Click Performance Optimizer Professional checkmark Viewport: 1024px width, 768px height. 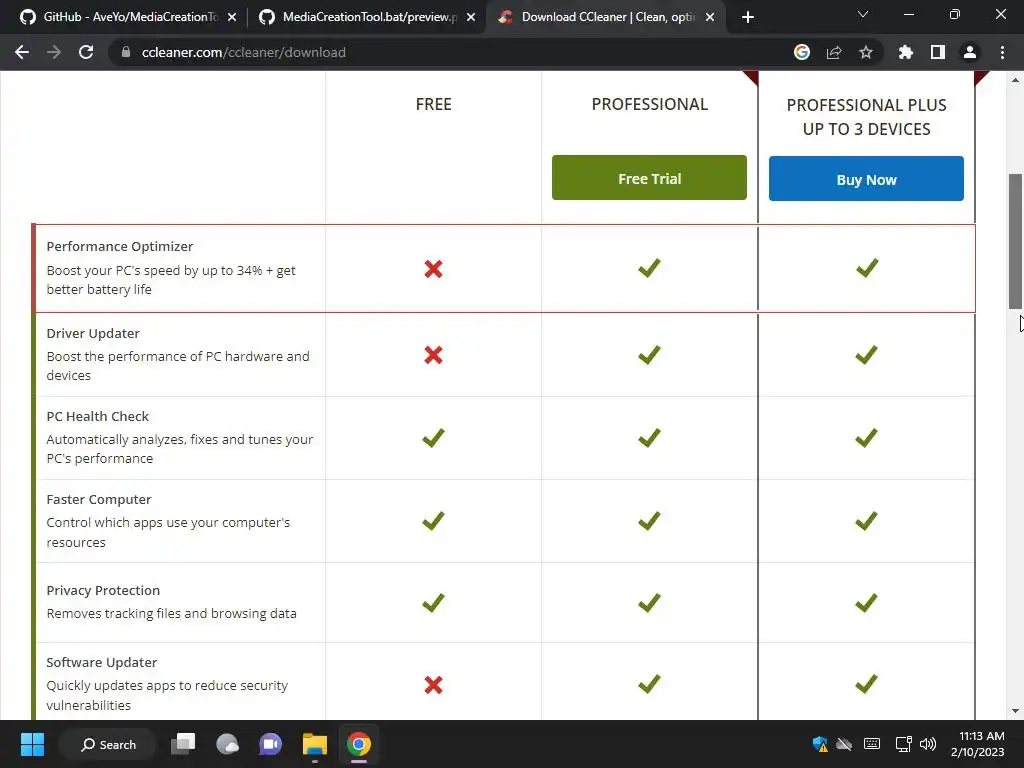[x=649, y=267]
